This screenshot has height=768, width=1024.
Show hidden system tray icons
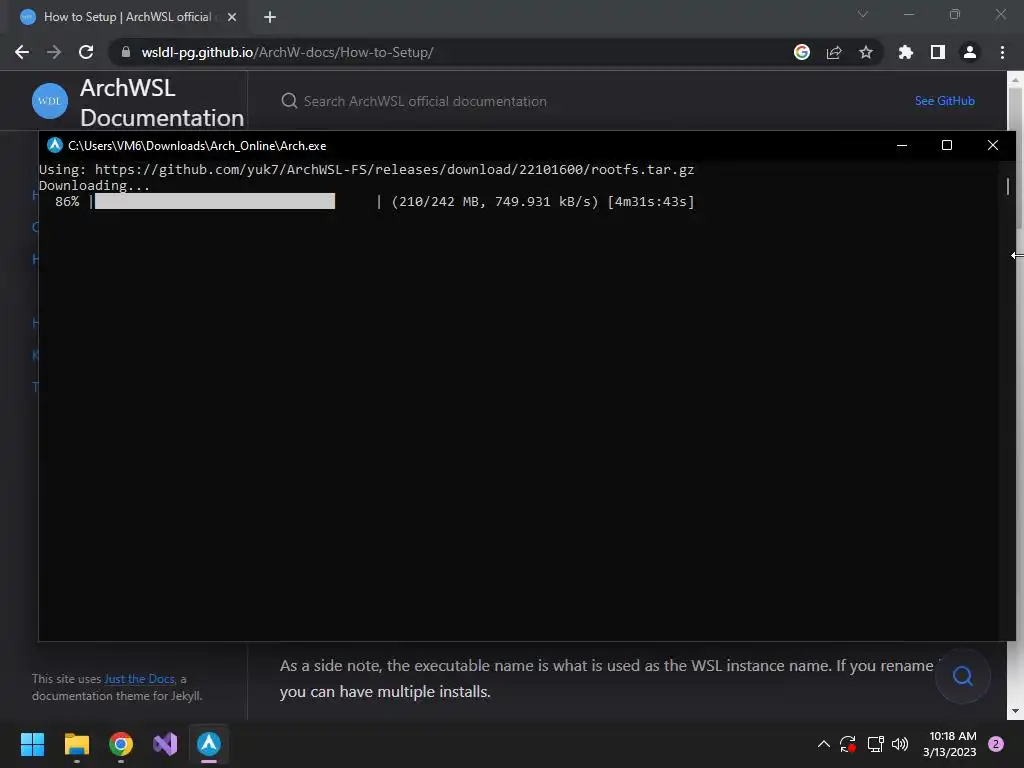[x=824, y=744]
